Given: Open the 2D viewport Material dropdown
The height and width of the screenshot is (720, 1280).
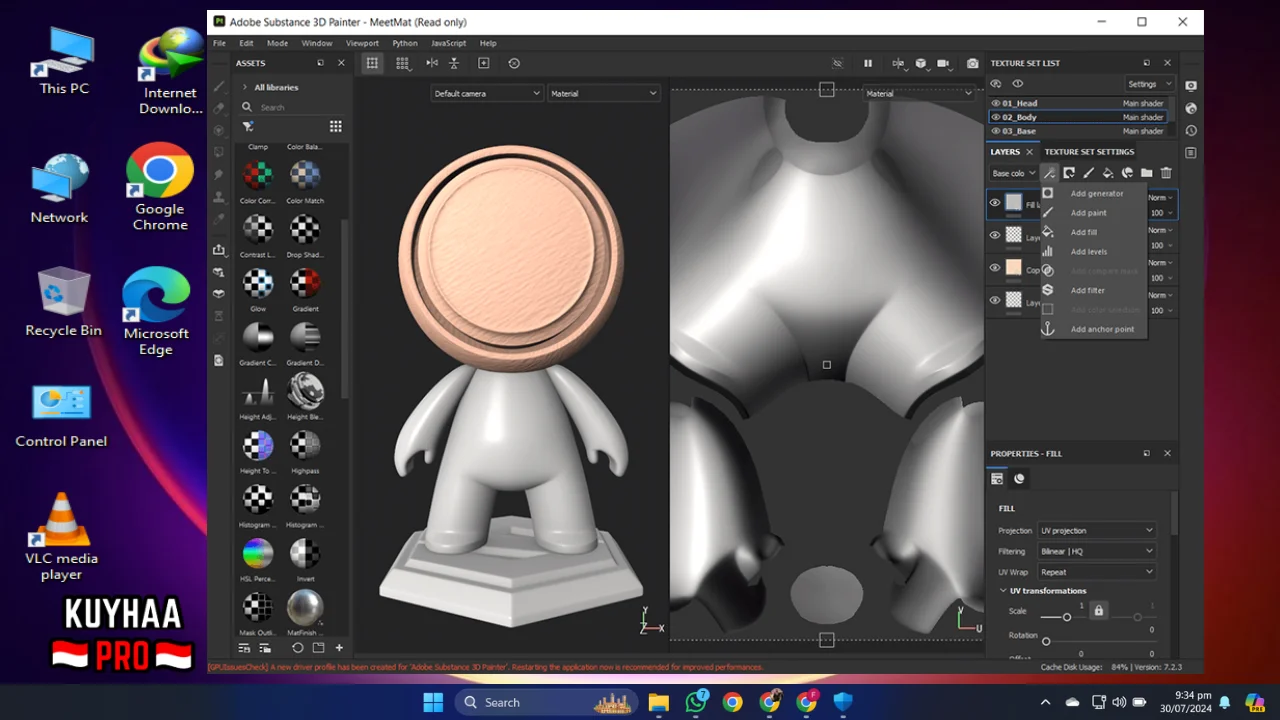Looking at the screenshot, I should click(919, 93).
